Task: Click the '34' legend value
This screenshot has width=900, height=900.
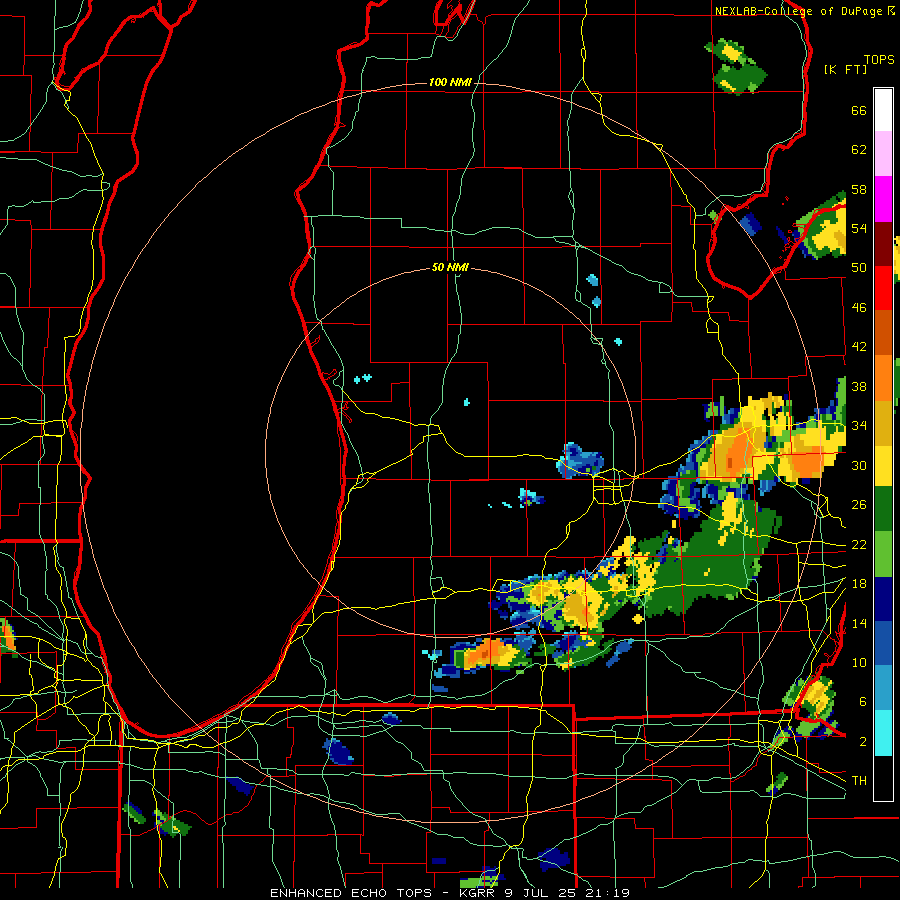Action: coord(859,426)
